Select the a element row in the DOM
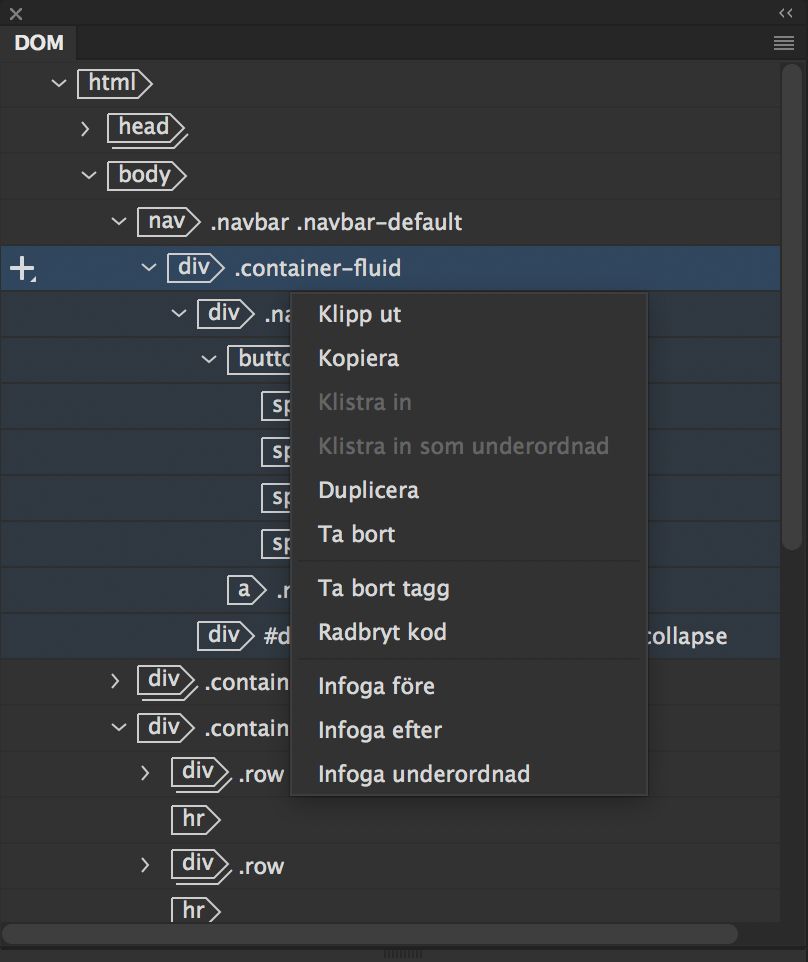This screenshot has height=962, width=808. coord(244,590)
